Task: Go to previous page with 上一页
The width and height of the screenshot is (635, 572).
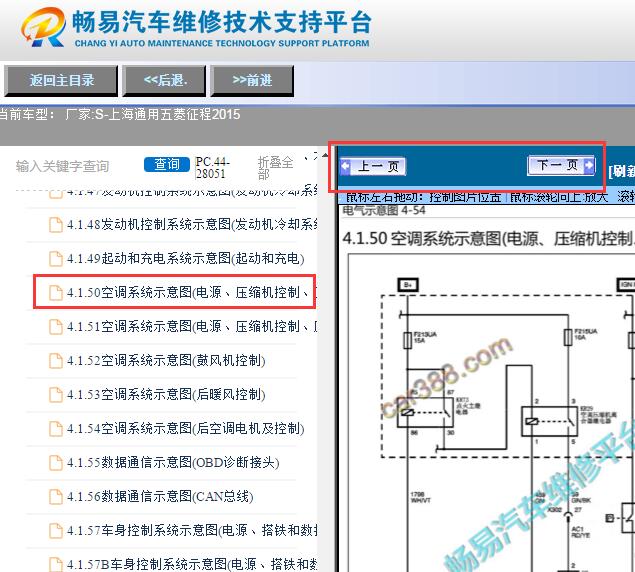Action: (373, 166)
